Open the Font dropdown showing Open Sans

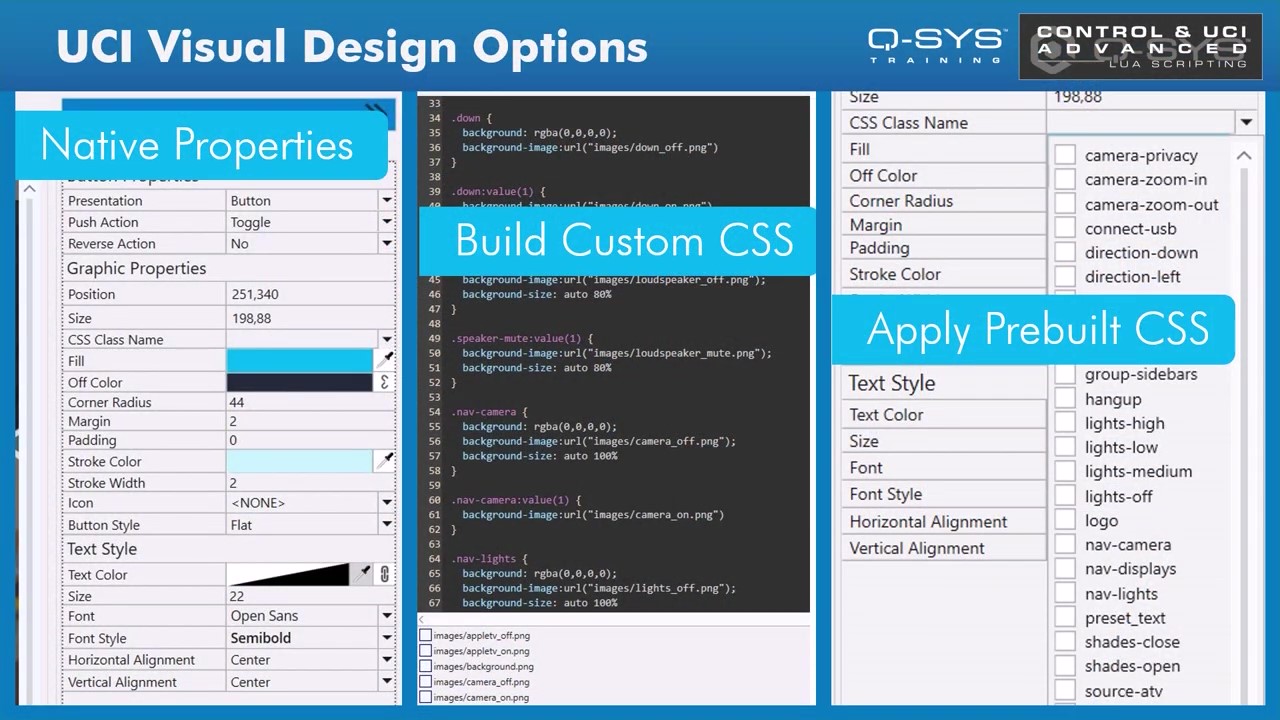(x=386, y=616)
